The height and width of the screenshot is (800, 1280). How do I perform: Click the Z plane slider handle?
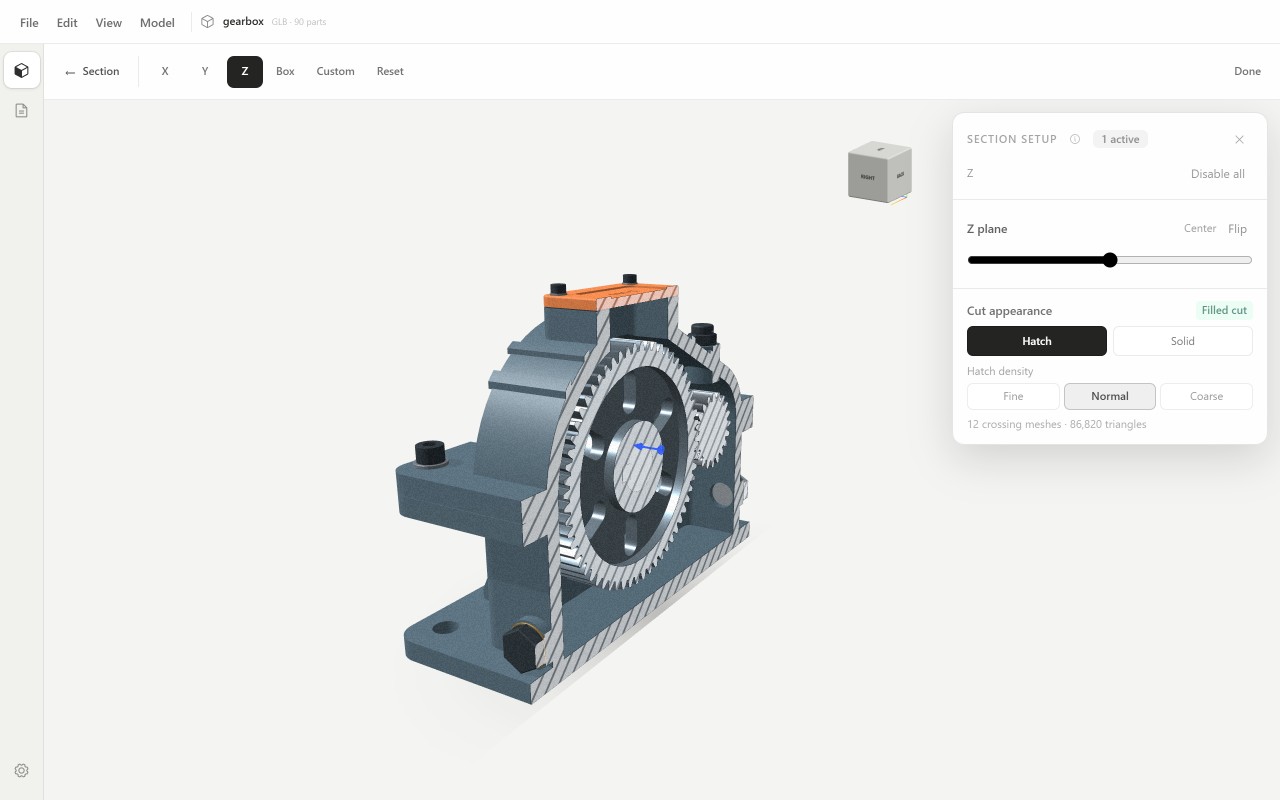coord(1110,260)
